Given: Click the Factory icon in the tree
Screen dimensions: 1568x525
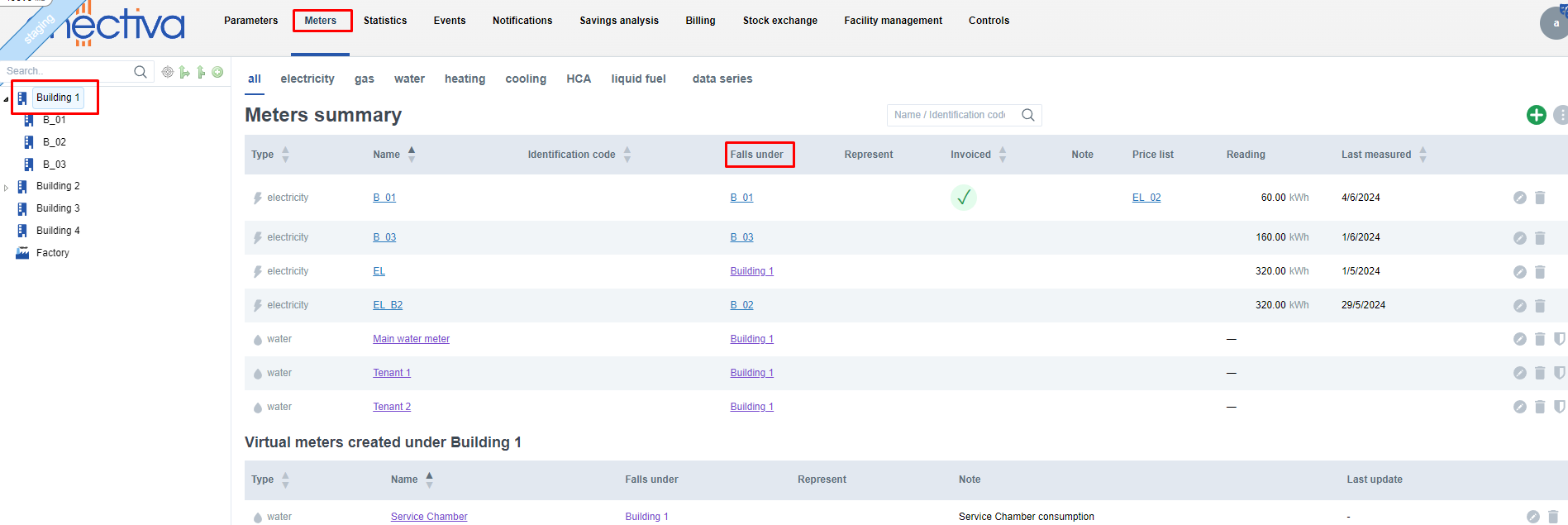Looking at the screenshot, I should click(x=22, y=253).
